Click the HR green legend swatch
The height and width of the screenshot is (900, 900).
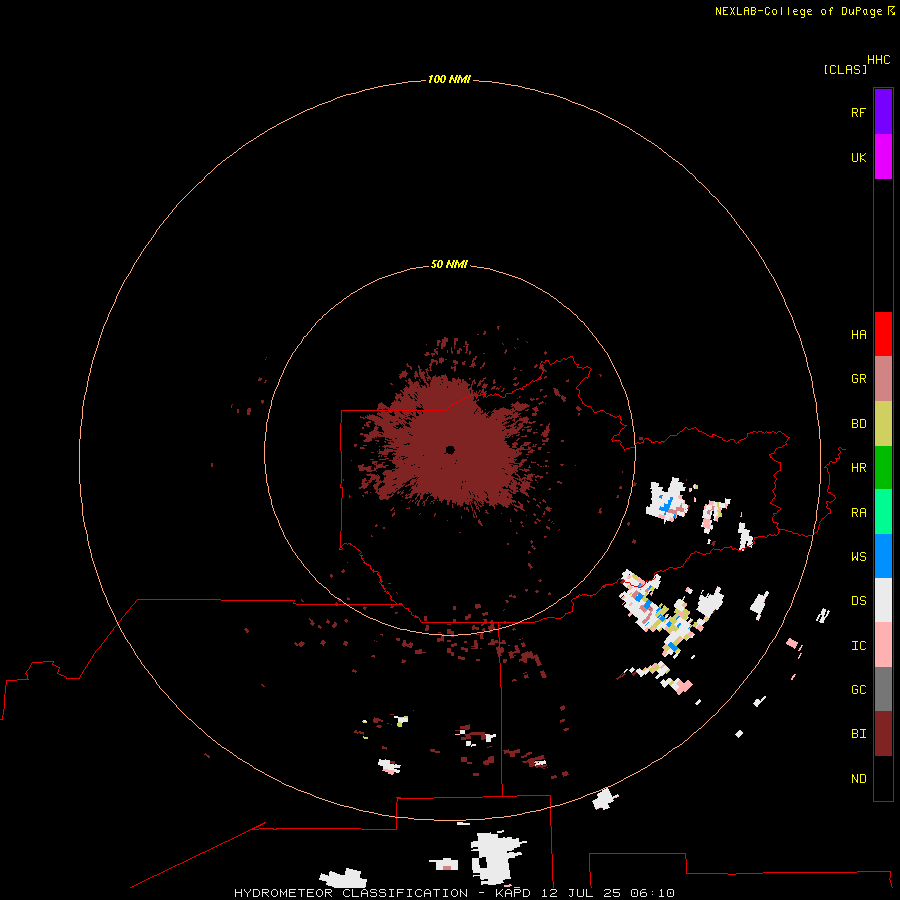click(883, 468)
